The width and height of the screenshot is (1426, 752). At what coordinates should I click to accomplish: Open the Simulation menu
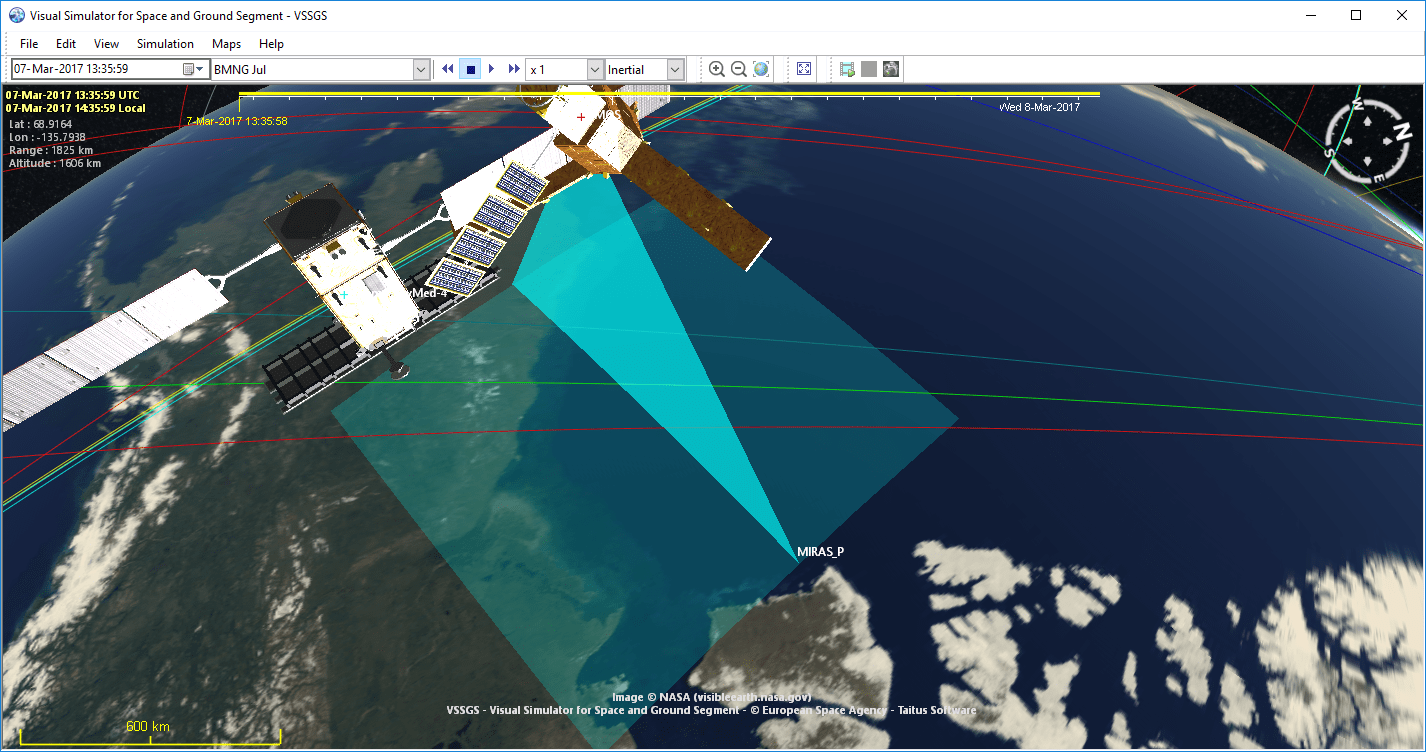tap(165, 44)
